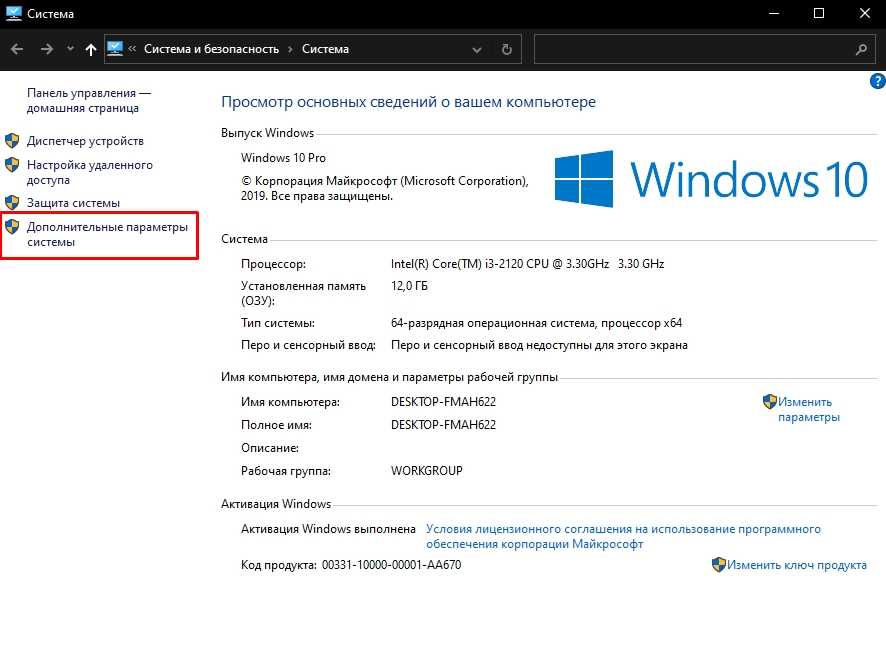Screen dimensions: 886x659
Task: Click the Forward navigation arrow
Action: click(x=46, y=49)
